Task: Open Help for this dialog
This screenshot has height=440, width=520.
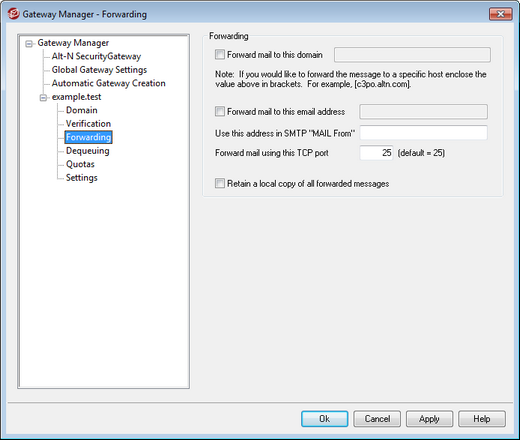Action: coord(482,419)
